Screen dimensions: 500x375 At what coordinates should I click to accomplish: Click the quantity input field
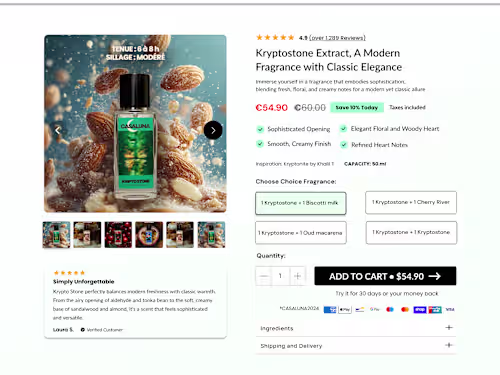[x=280, y=276]
